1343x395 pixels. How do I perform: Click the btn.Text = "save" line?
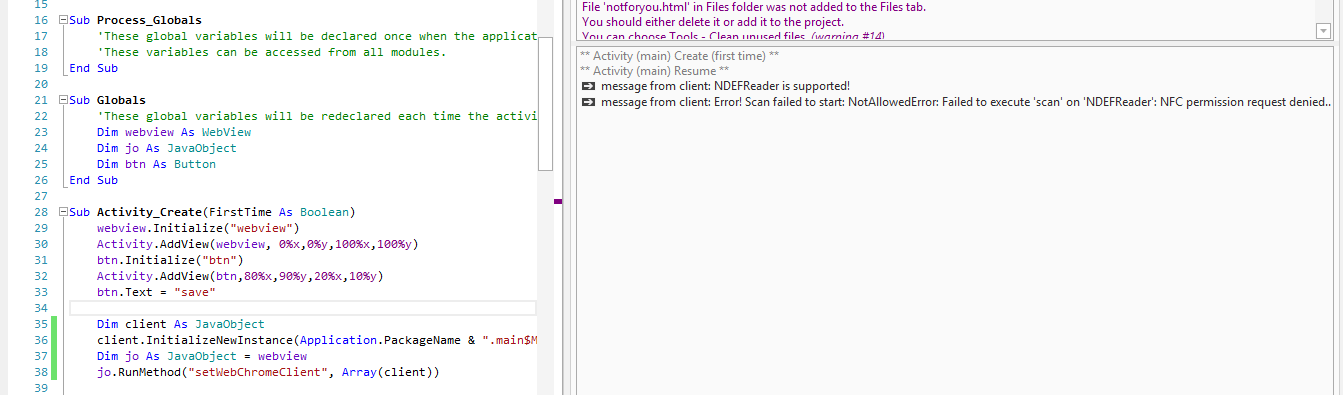click(x=156, y=292)
